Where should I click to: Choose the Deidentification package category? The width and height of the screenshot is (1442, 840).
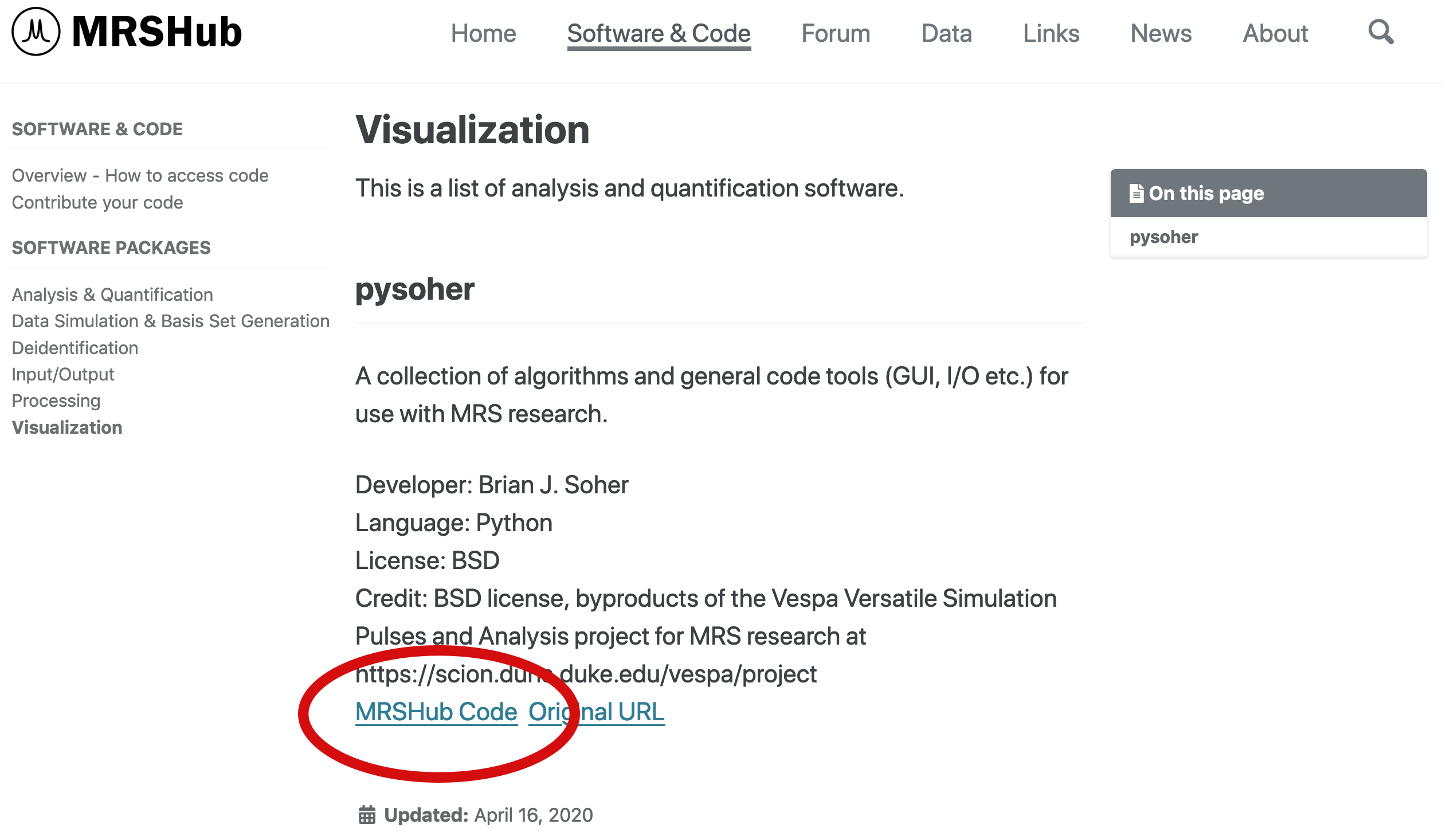tap(75, 348)
